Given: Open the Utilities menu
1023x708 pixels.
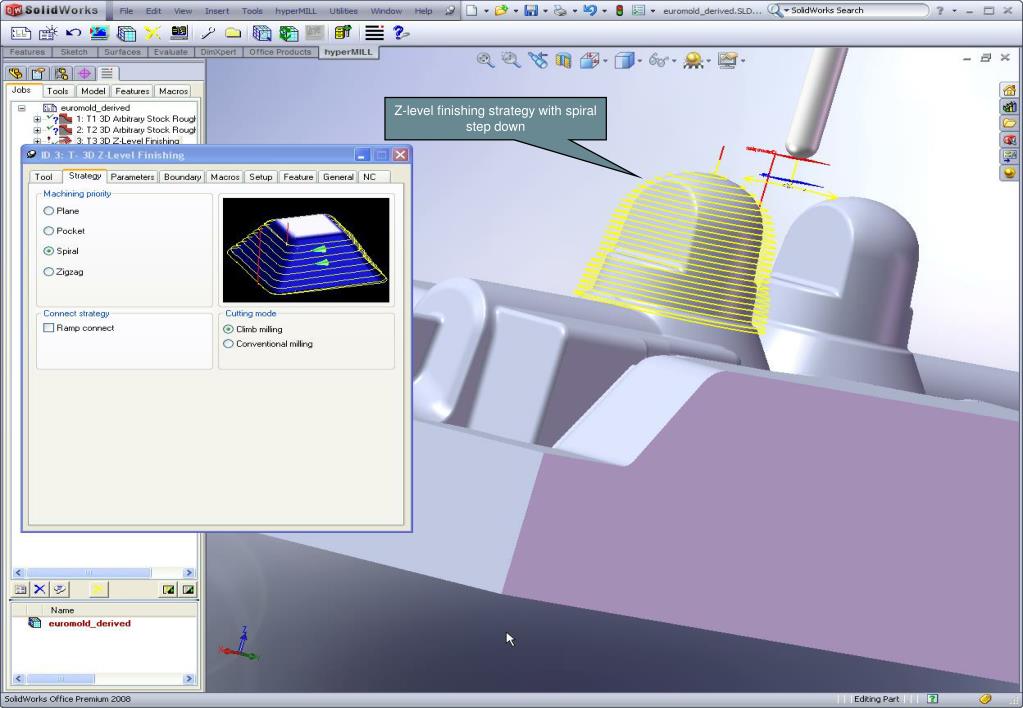Looking at the screenshot, I should (343, 11).
